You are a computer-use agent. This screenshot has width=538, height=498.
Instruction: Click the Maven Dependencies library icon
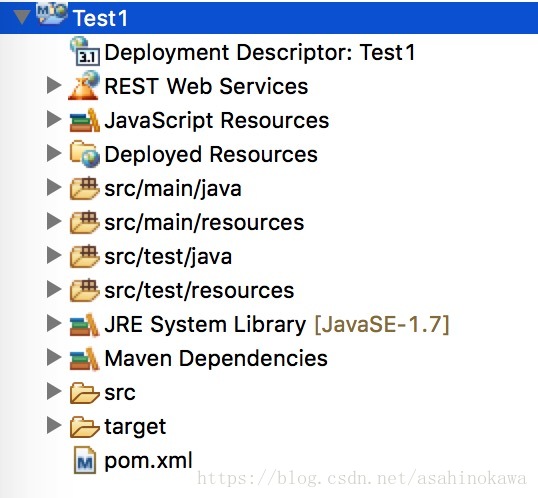coord(84,359)
